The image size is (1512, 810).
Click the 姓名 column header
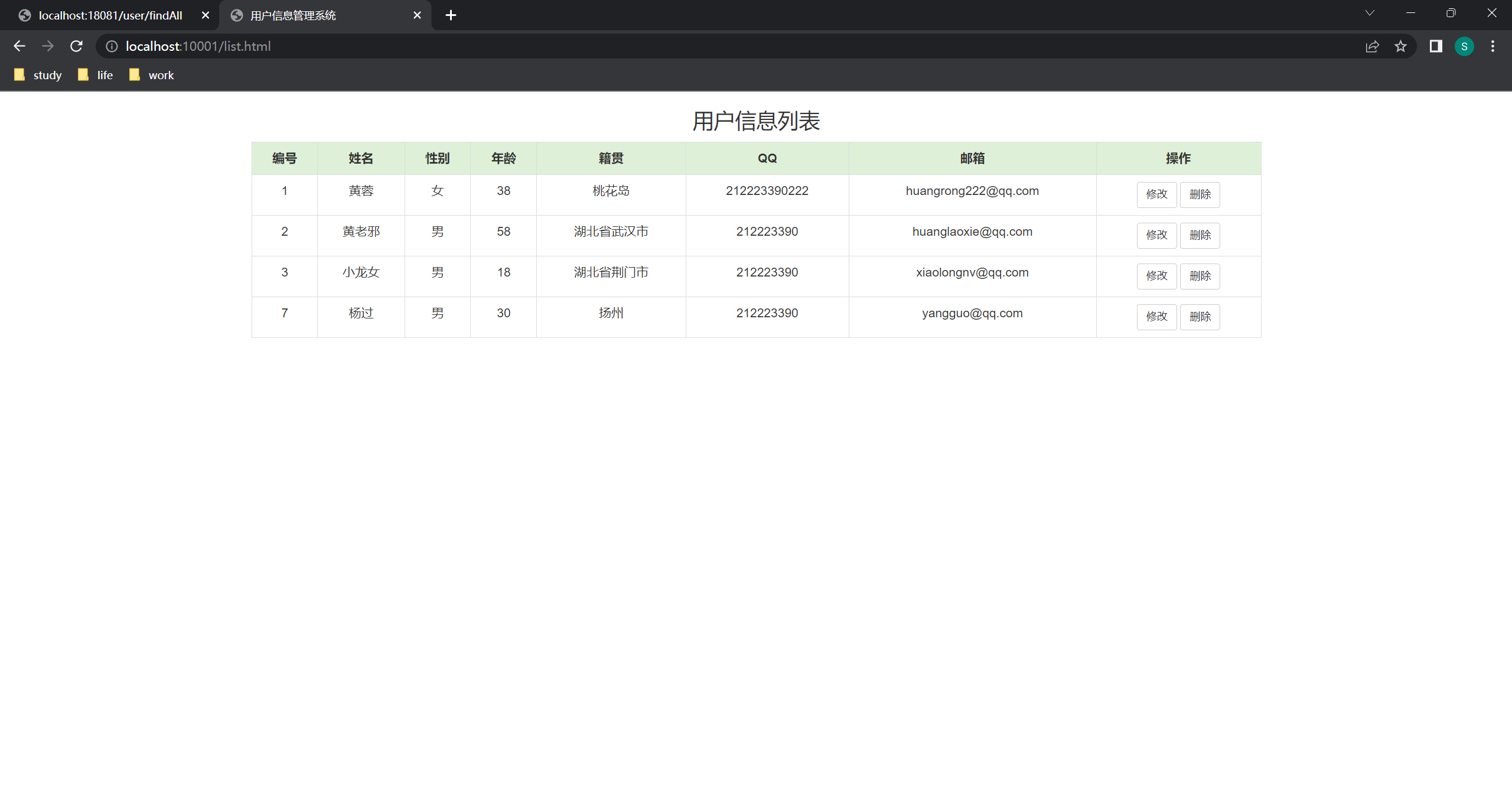[x=361, y=158]
